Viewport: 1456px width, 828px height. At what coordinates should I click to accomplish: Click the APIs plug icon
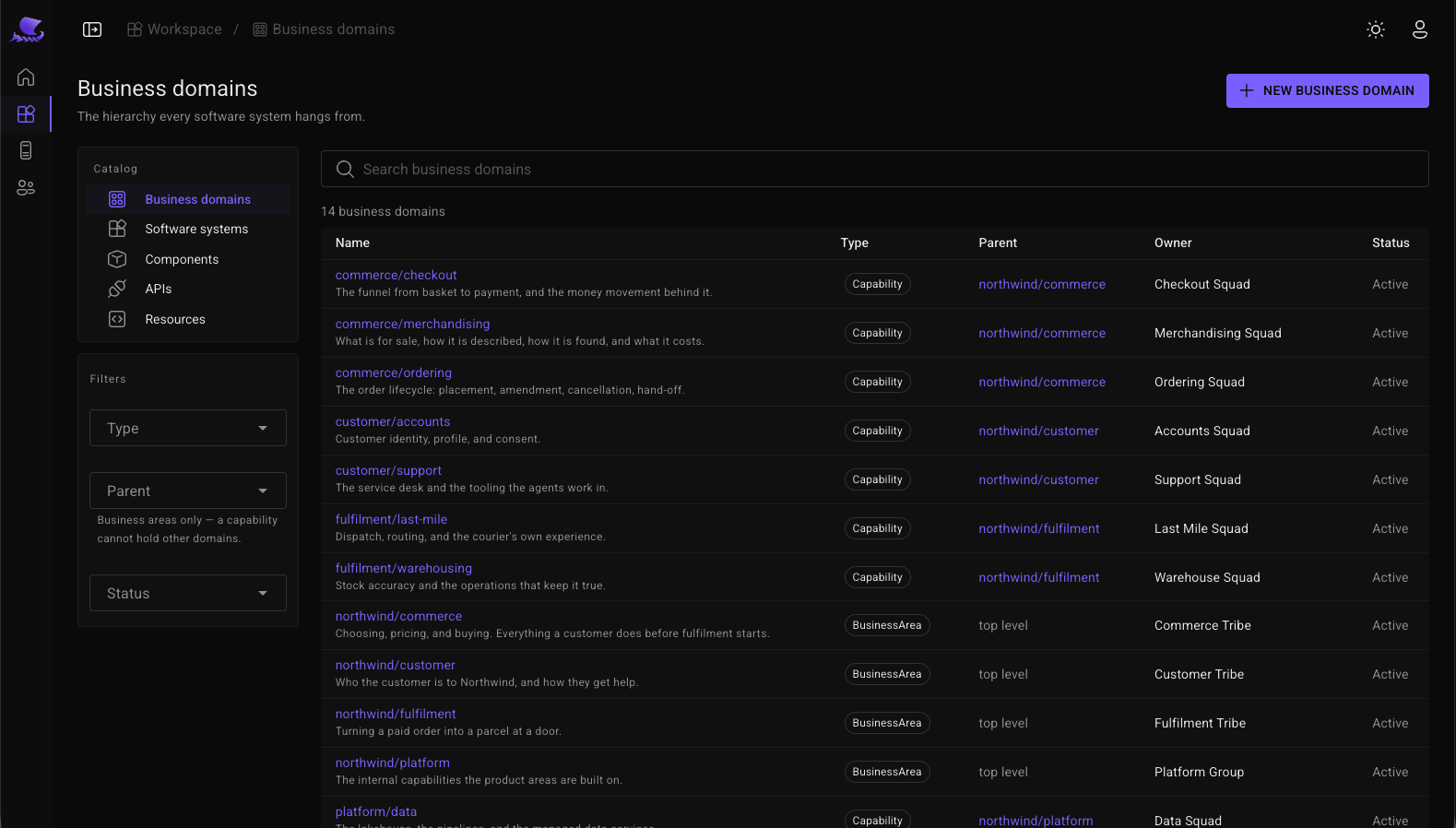coord(117,289)
